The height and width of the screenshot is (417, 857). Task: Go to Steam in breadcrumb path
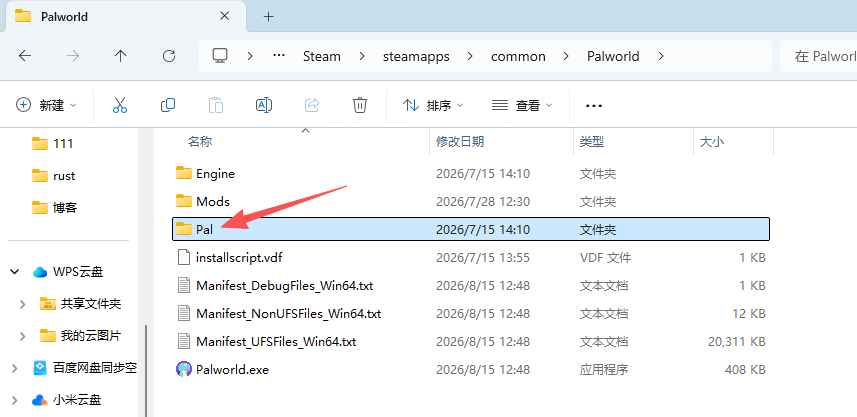pos(322,56)
